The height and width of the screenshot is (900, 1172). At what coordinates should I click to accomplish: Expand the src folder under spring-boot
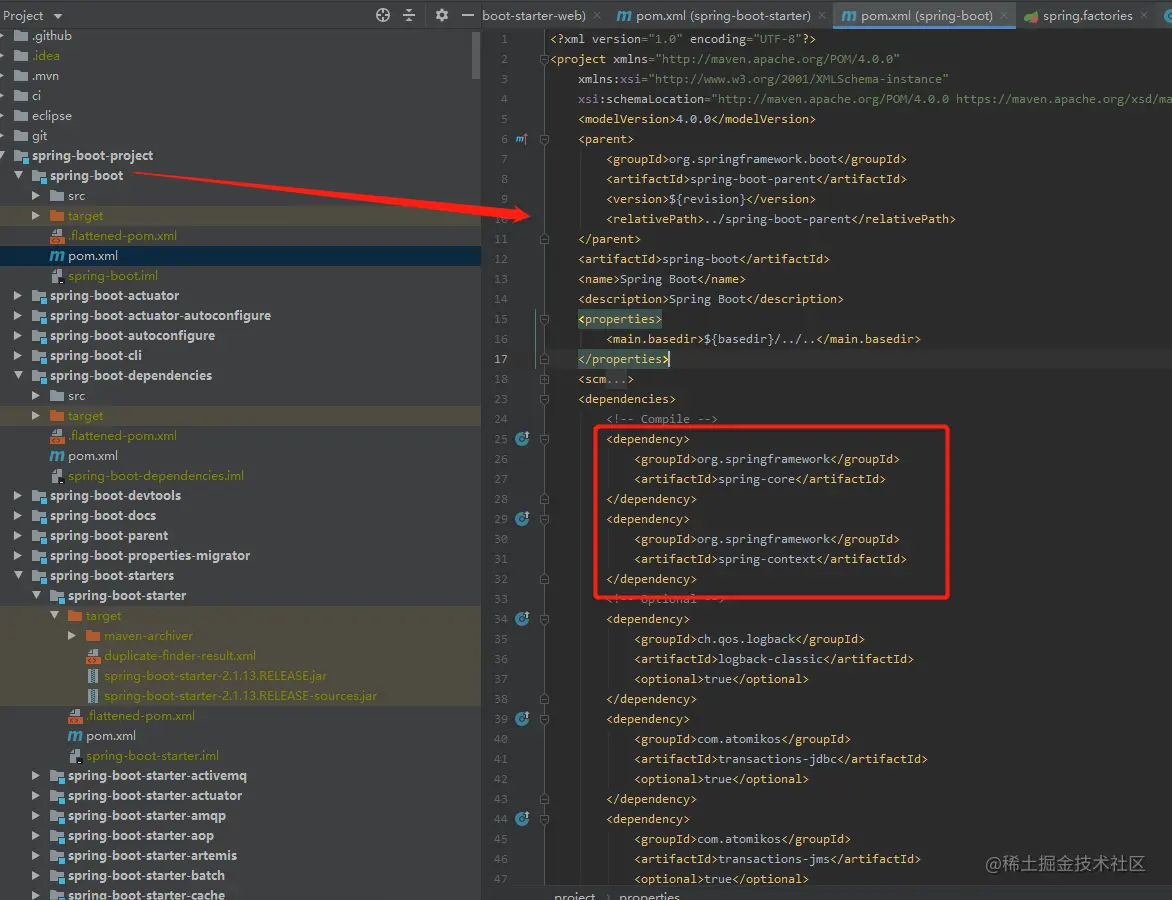36,196
